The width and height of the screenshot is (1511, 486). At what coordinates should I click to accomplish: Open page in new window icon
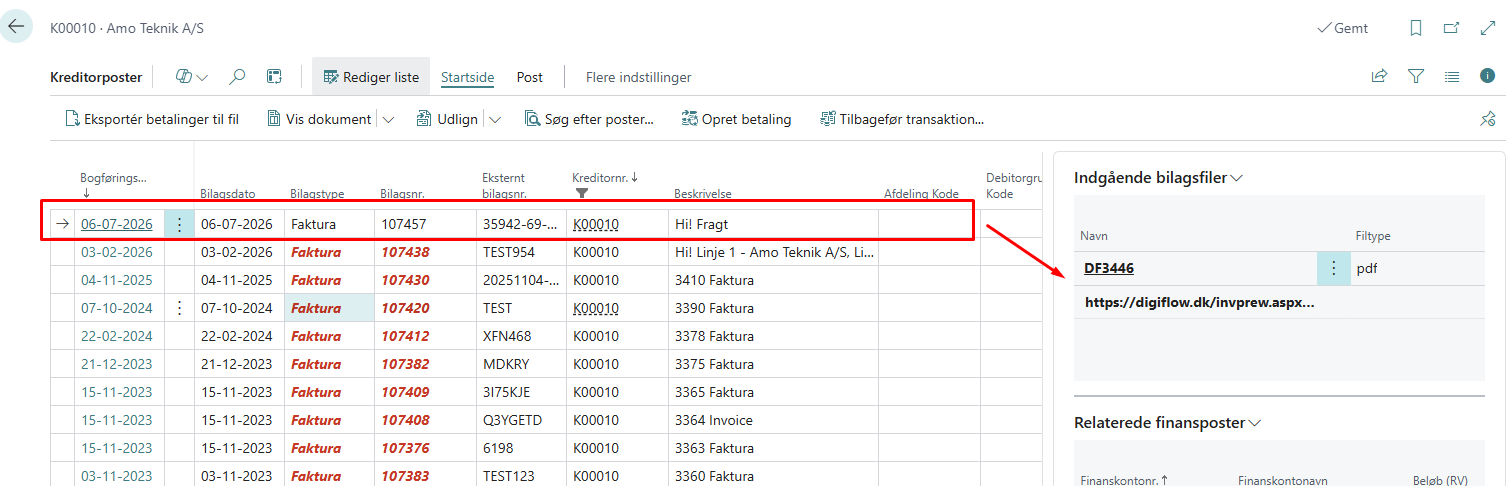click(1452, 28)
